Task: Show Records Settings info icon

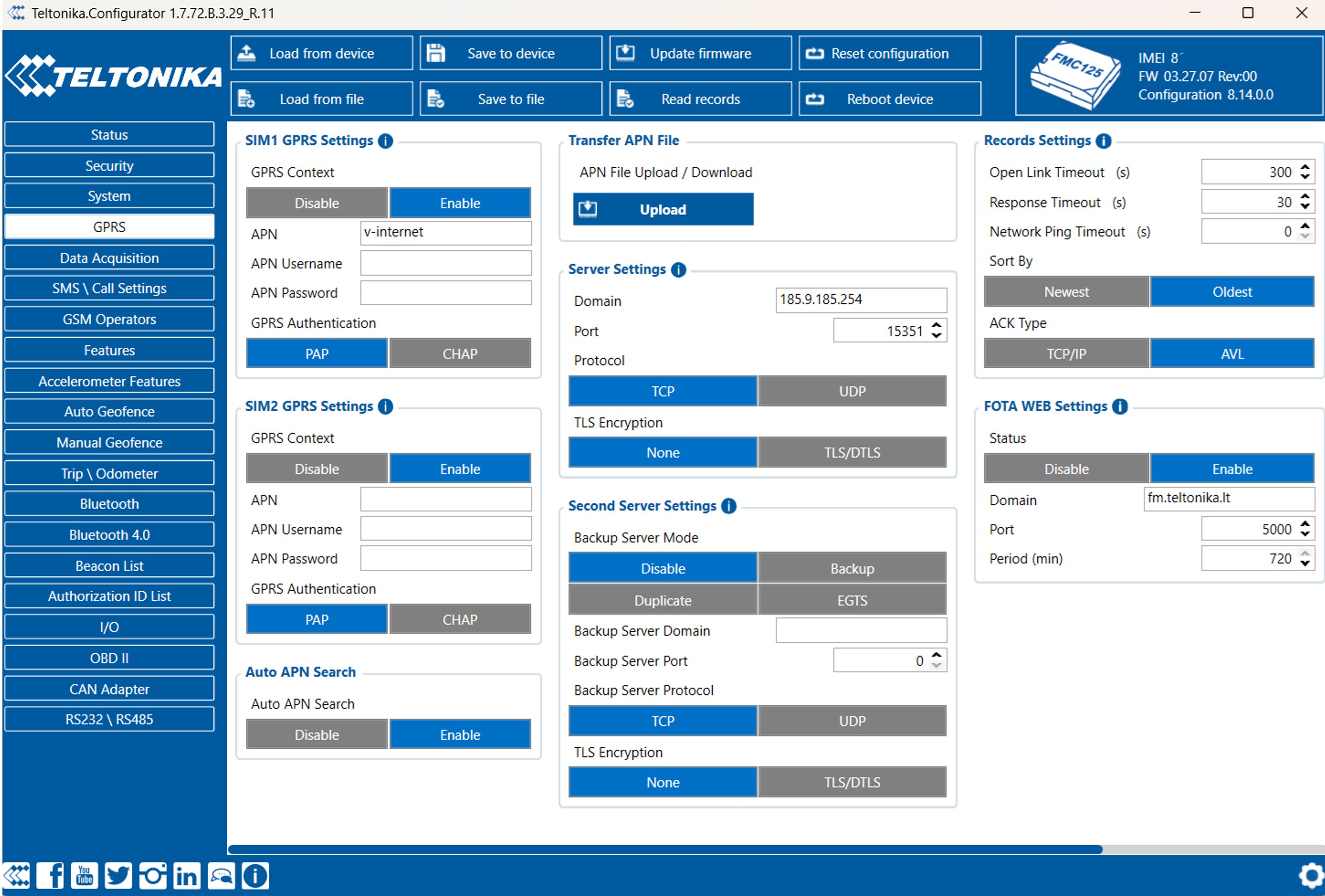Action: point(1104,141)
